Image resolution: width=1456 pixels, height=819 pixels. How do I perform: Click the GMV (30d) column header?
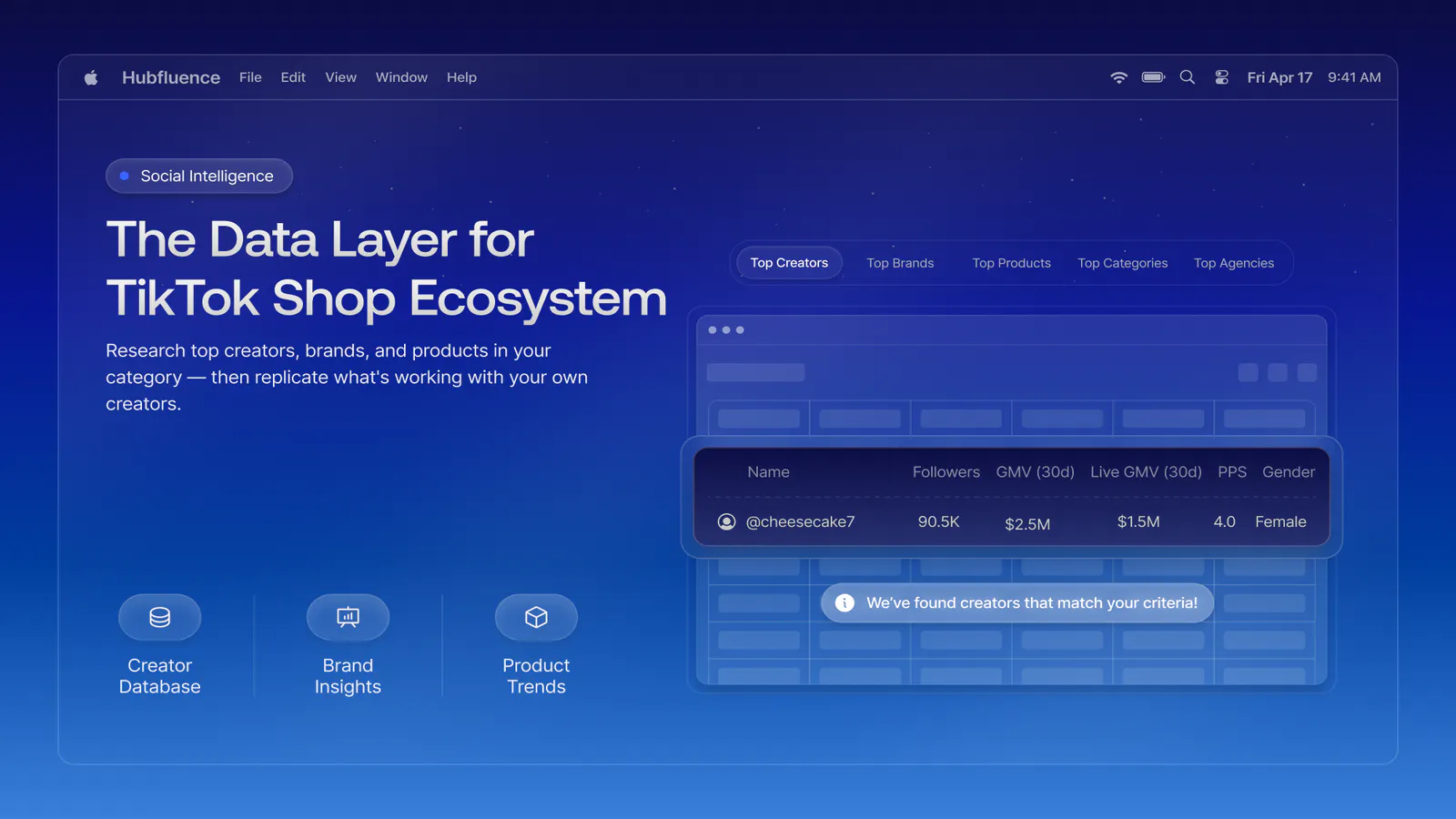click(x=1036, y=472)
